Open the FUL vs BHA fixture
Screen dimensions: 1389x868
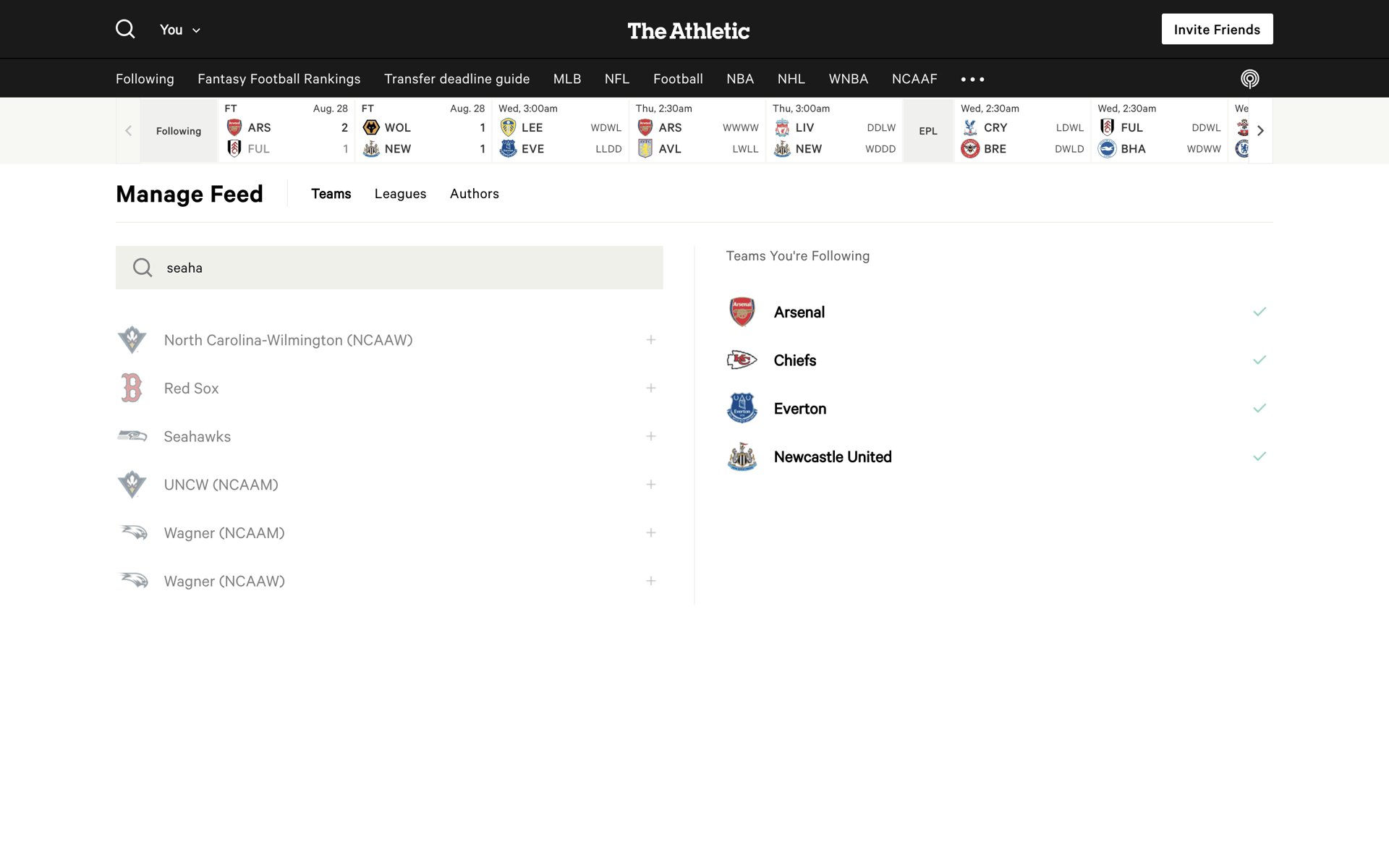(1159, 130)
